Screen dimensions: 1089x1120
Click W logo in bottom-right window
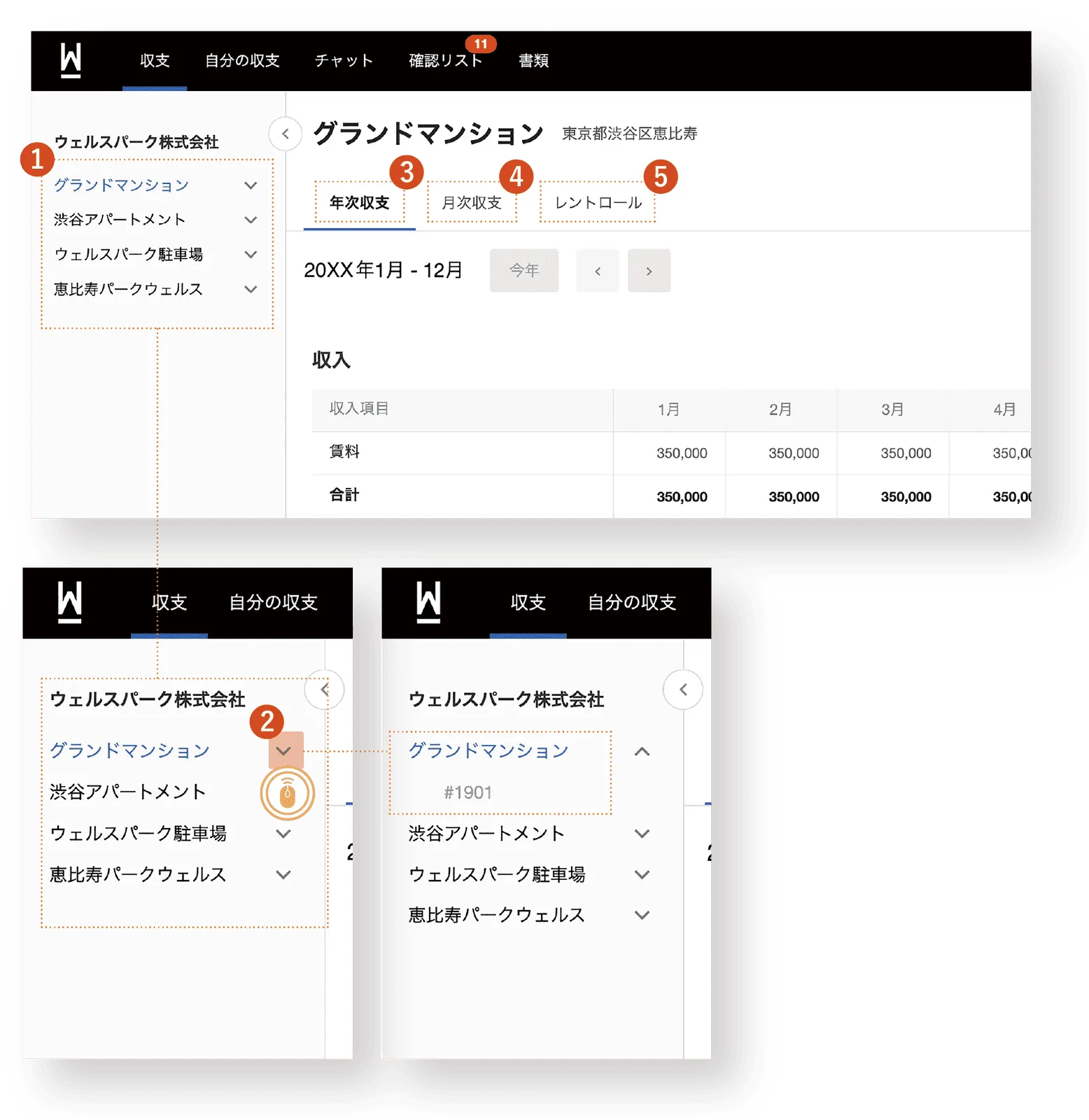[x=428, y=602]
